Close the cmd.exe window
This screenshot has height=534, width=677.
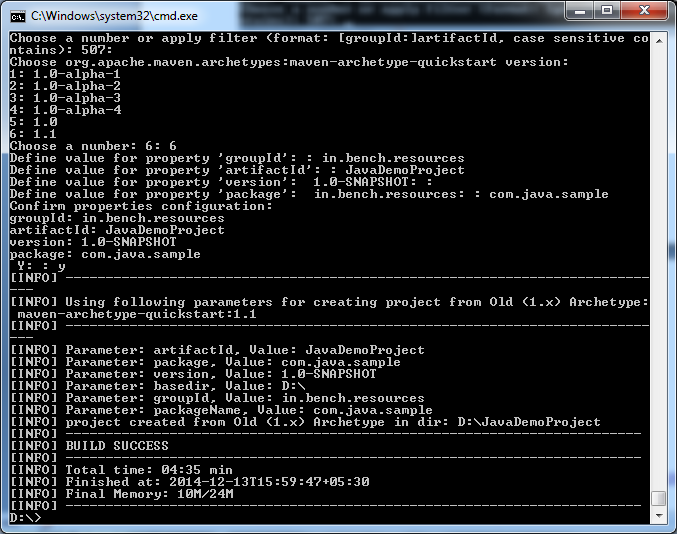coord(644,11)
